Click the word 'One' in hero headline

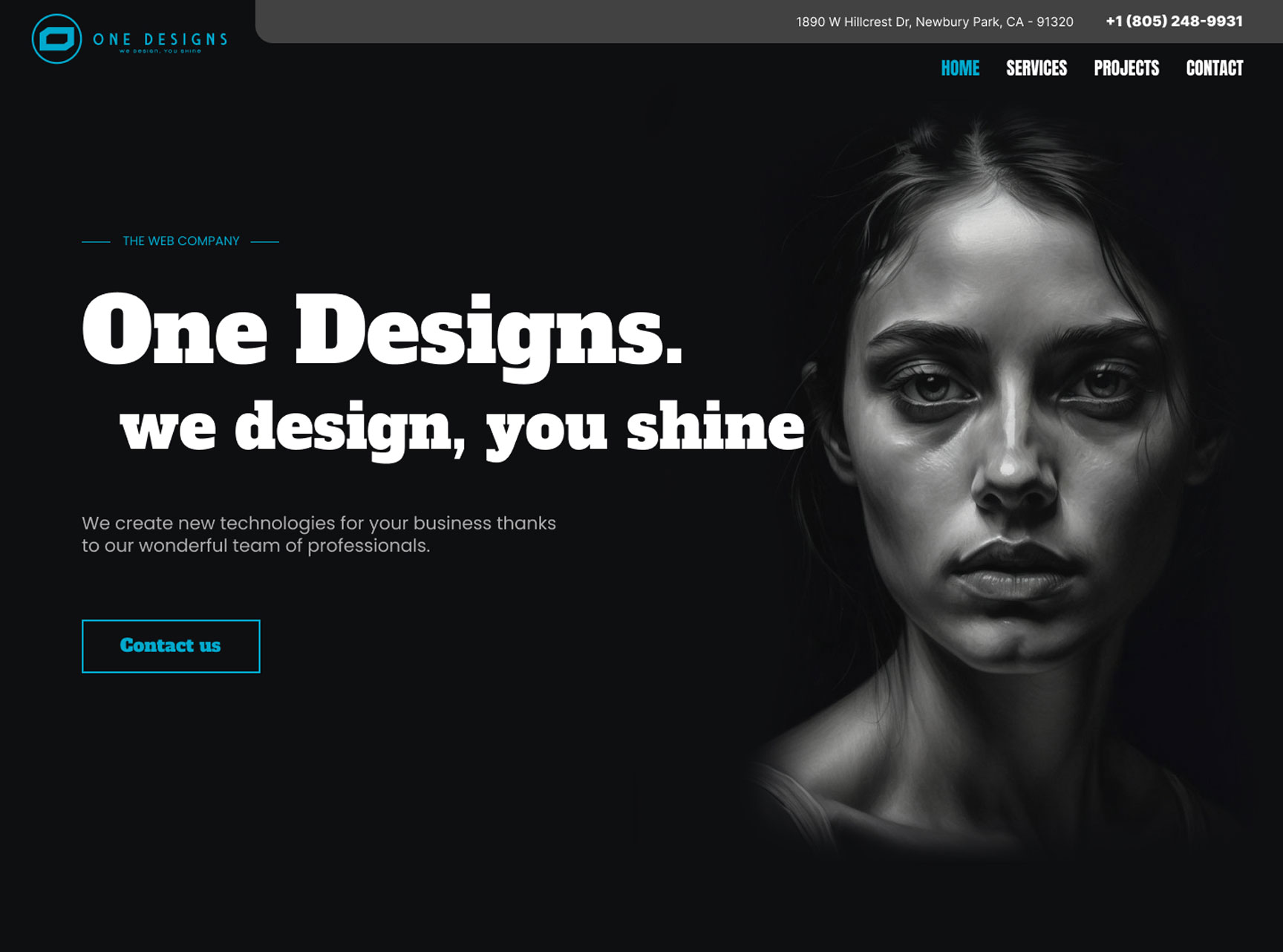coord(174,329)
